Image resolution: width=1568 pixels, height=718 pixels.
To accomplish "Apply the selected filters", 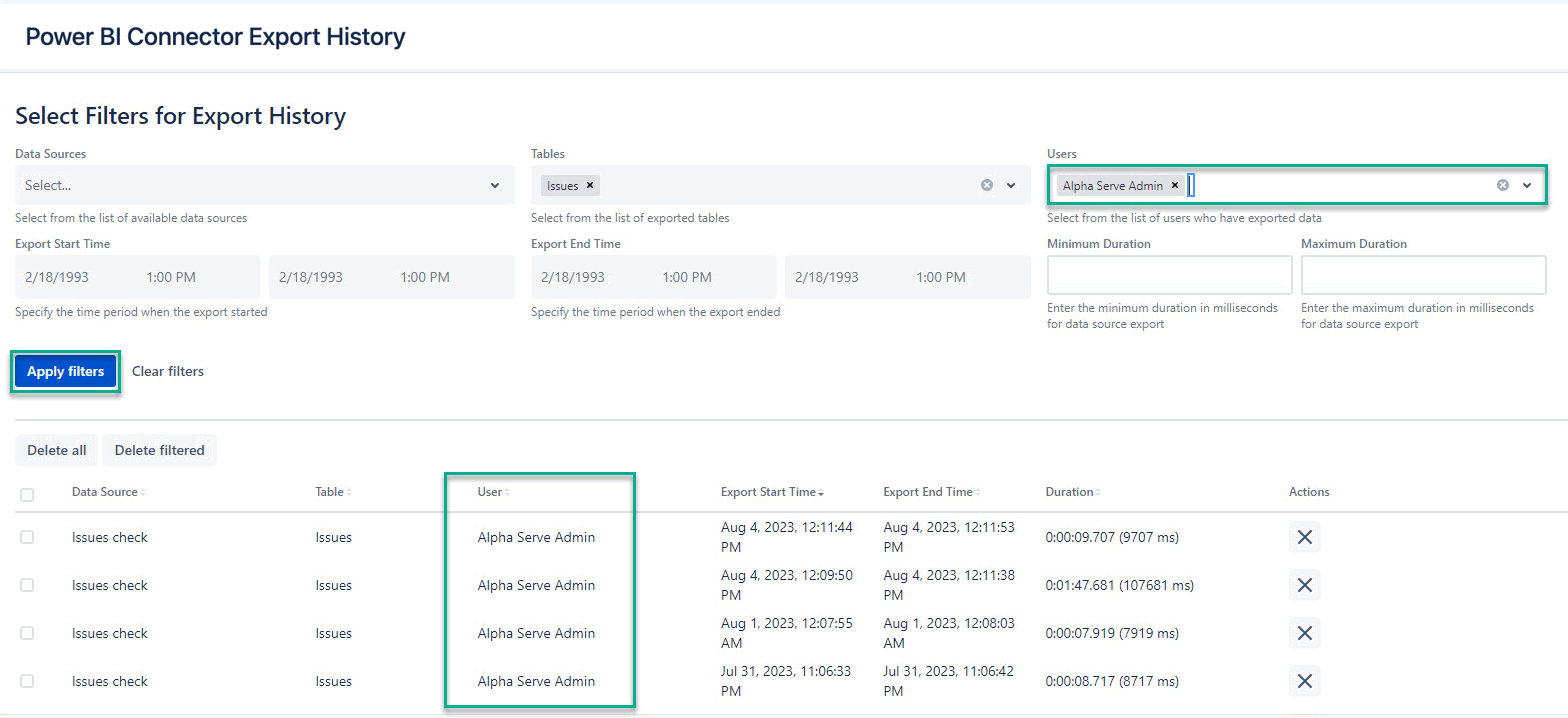I will click(x=66, y=371).
